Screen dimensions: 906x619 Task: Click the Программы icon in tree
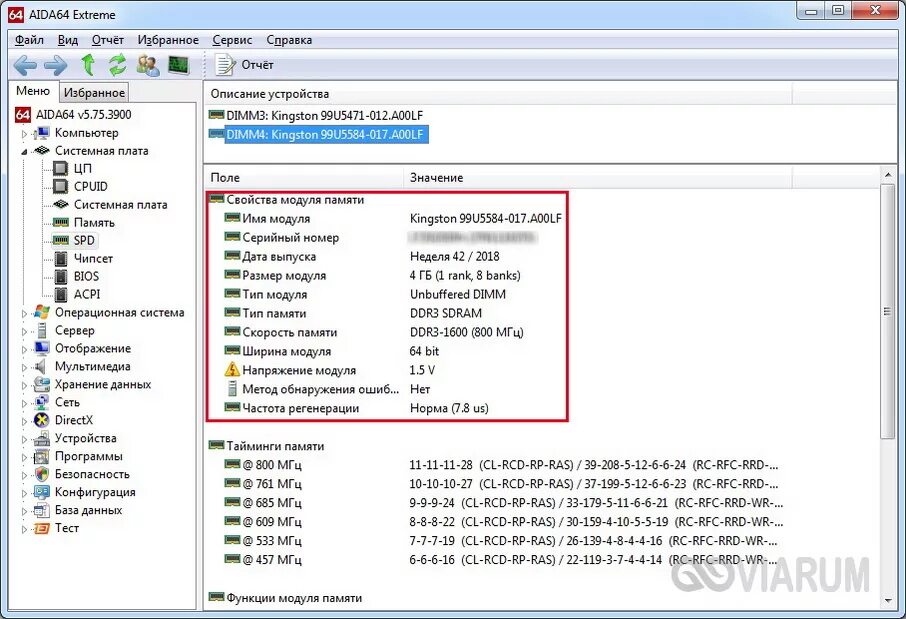(x=42, y=457)
